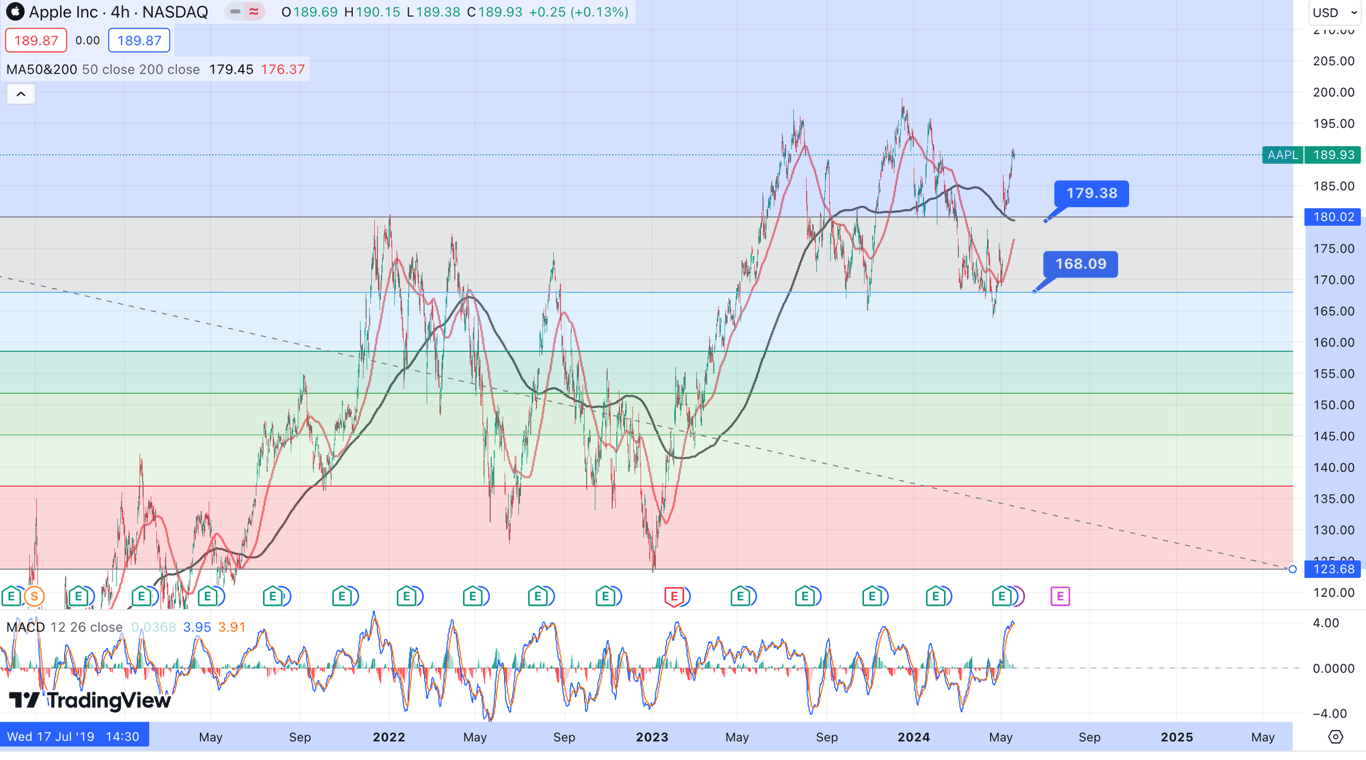The image size is (1366, 760).
Task: Click the gray dash status pill icon
Action: pyautogui.click(x=235, y=12)
